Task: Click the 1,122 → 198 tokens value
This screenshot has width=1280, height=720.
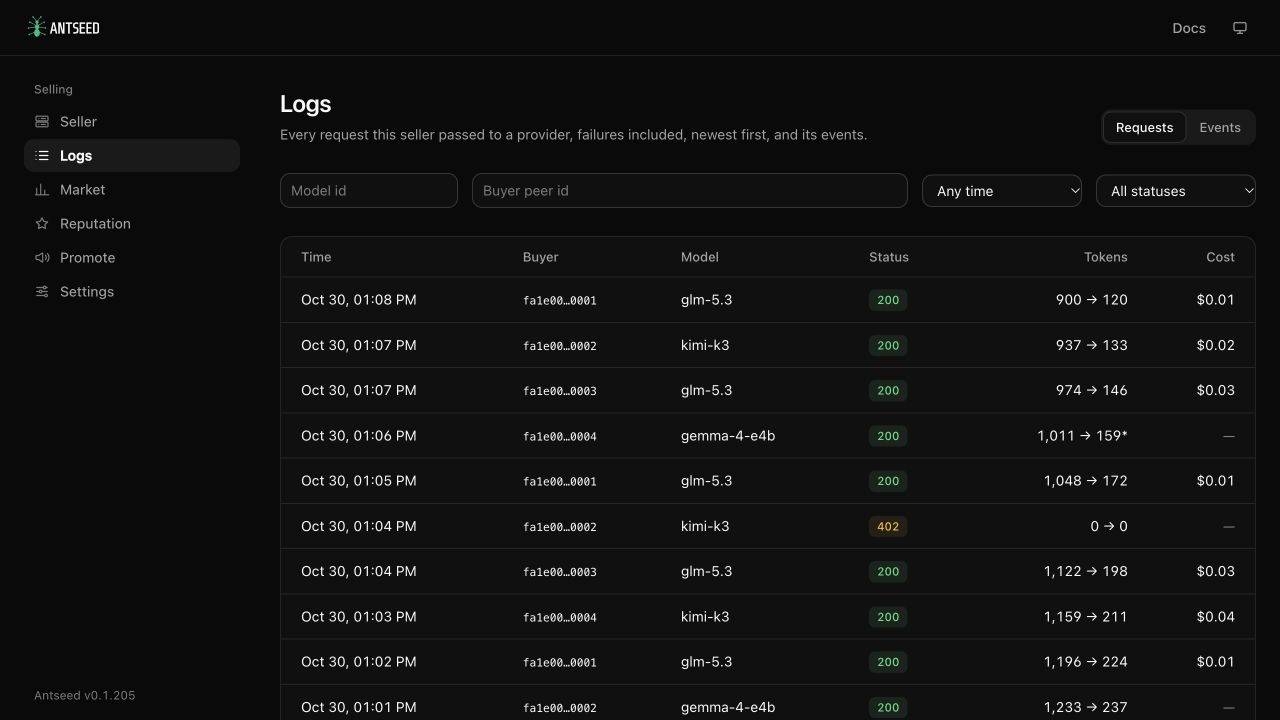Action: [x=1086, y=572]
